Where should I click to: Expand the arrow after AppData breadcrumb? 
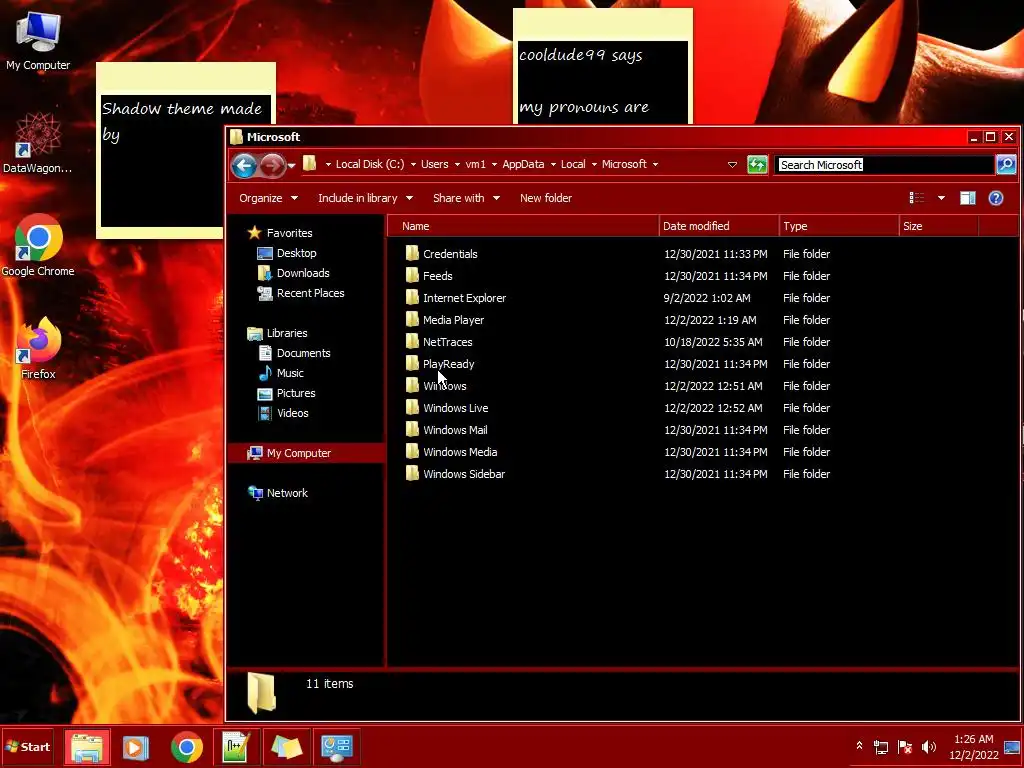(552, 165)
